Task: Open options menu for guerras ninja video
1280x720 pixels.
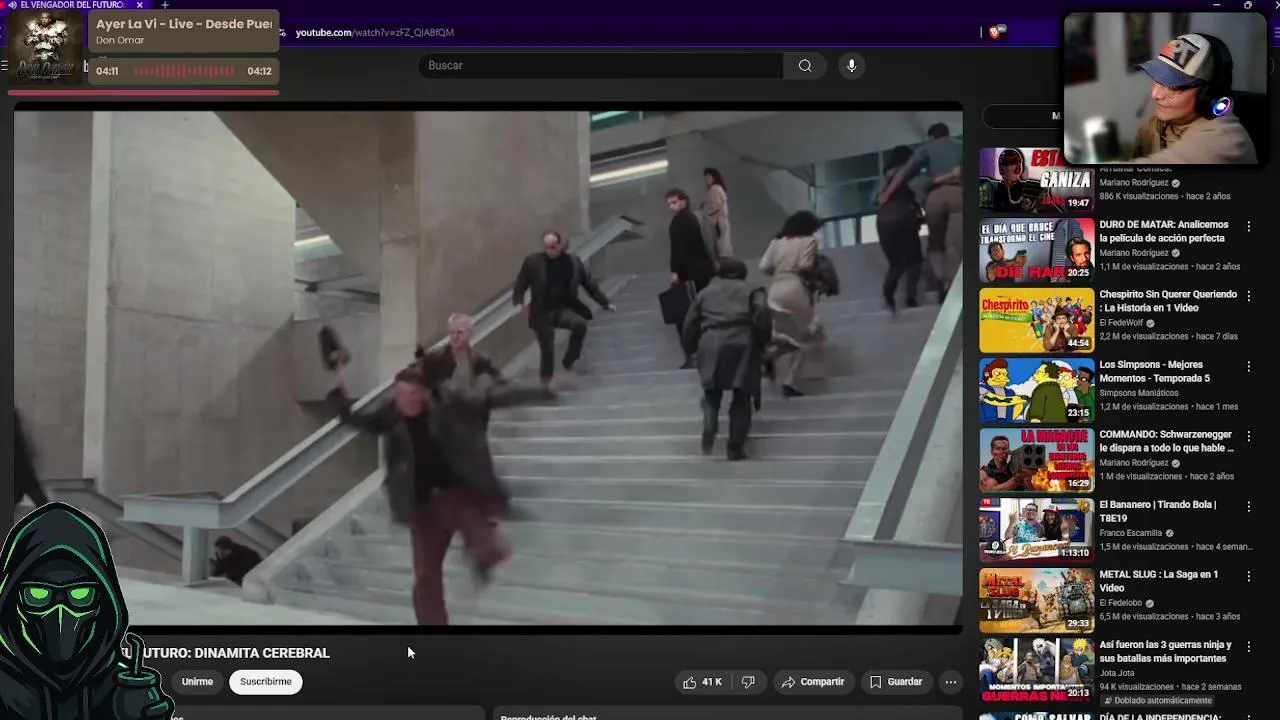Action: point(1248,647)
